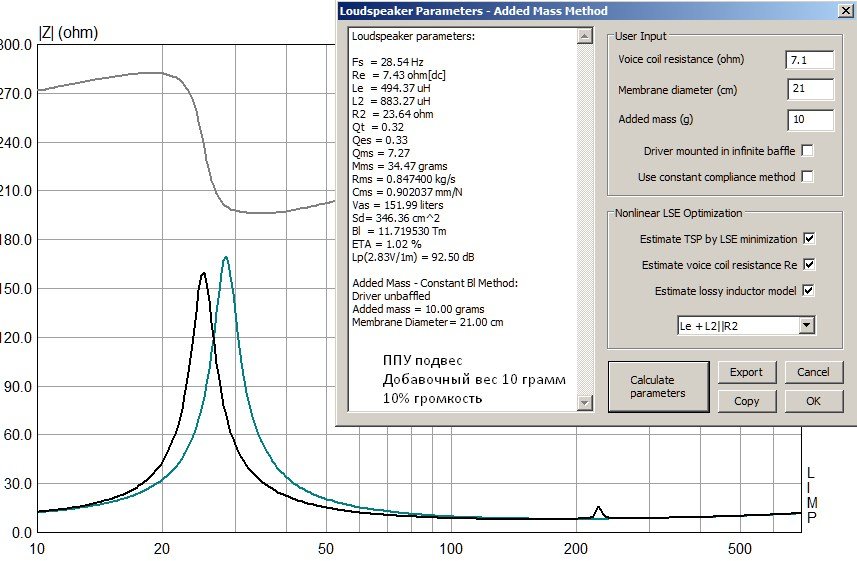
Task: Click the 'Rms = 0.847400 kg/s' line
Action: (403, 179)
